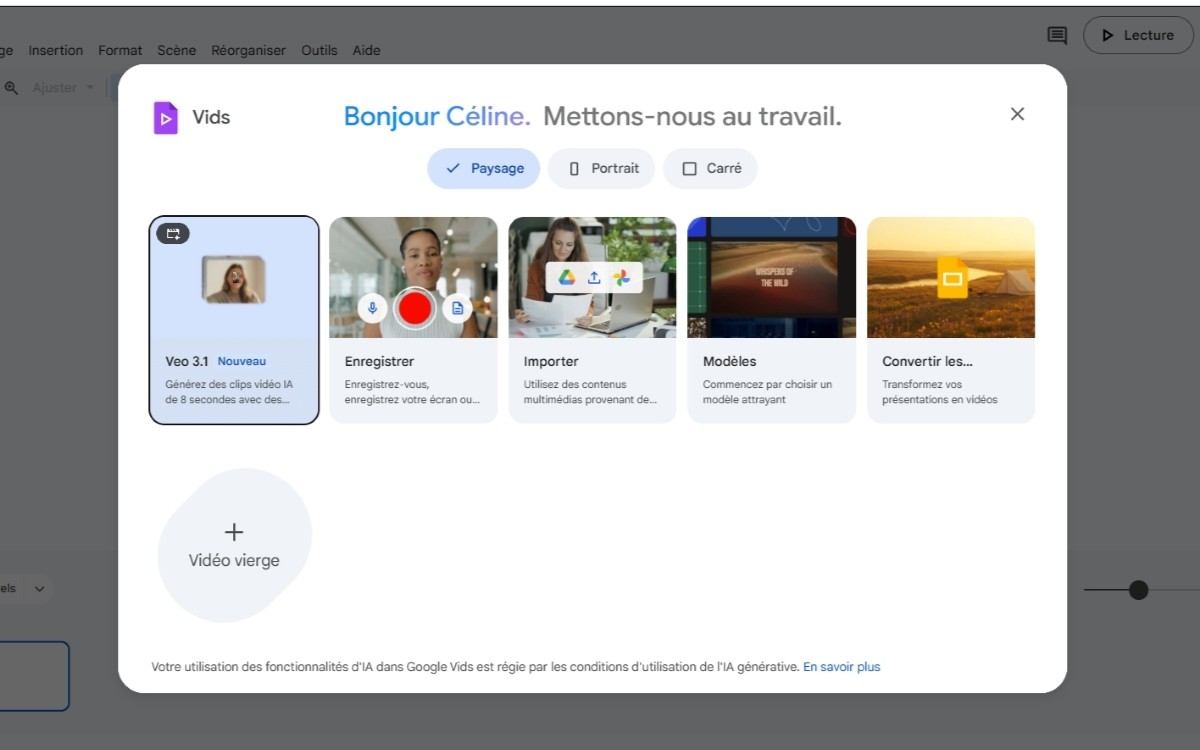Image resolution: width=1200 pixels, height=750 pixels.
Task: Click the red record button on the Enregistrer card
Action: pos(413,309)
